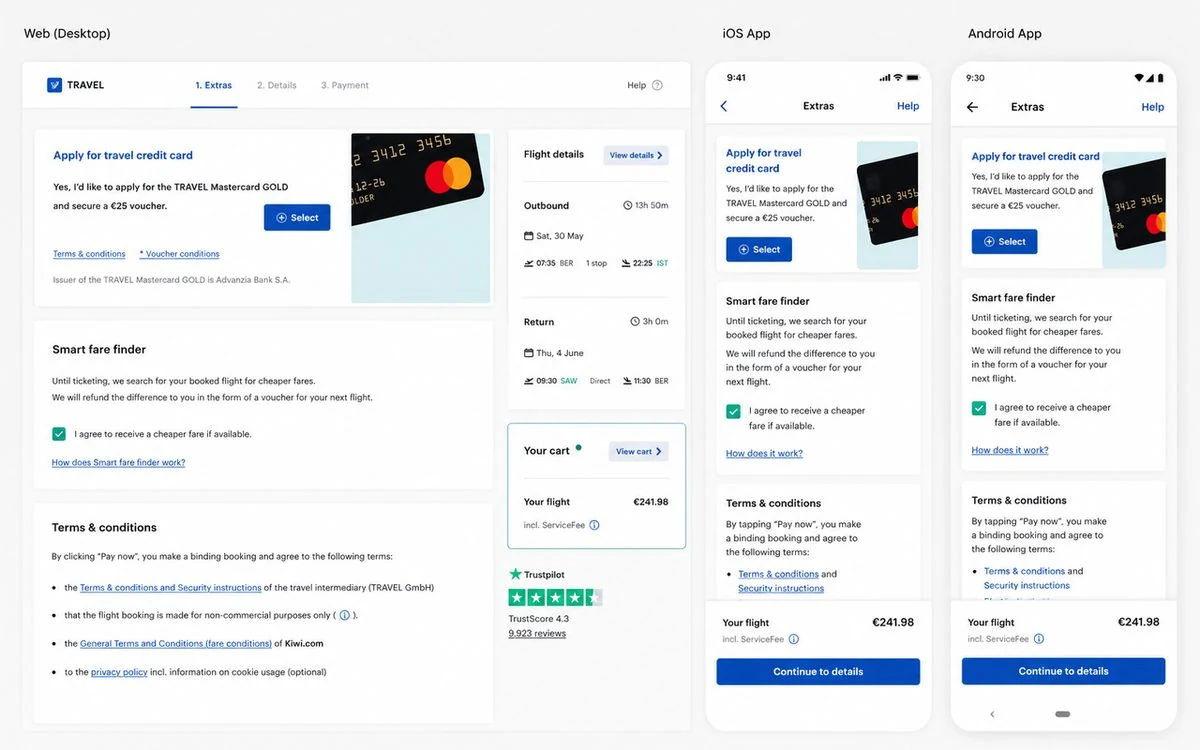
Task: Open Voucher conditions link on web
Action: click(179, 254)
